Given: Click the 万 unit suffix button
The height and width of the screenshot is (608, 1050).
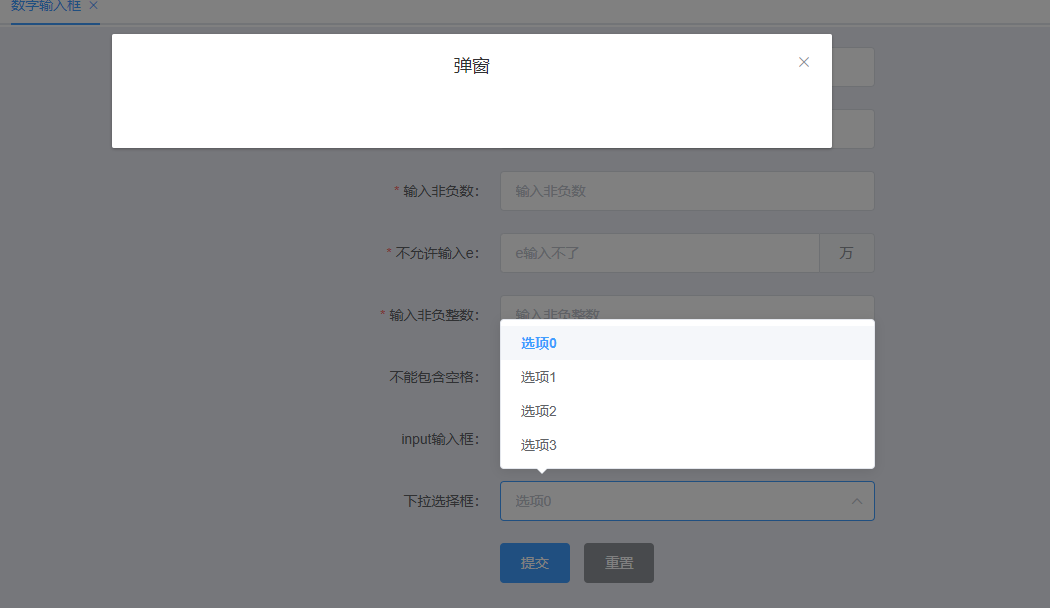Looking at the screenshot, I should 847,252.
